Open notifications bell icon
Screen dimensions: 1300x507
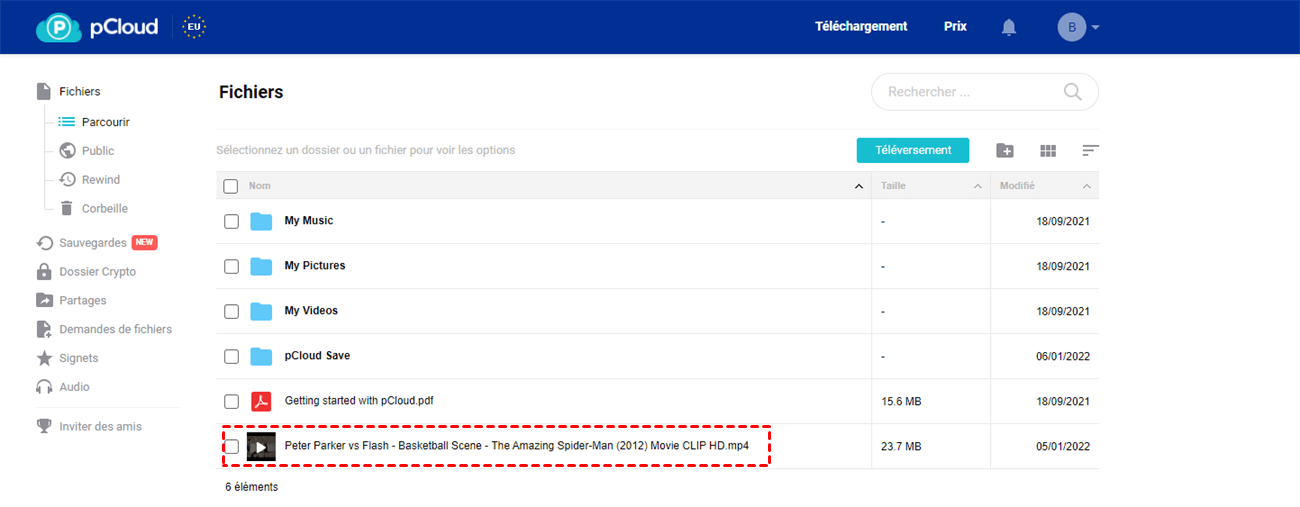pyautogui.click(x=1009, y=27)
